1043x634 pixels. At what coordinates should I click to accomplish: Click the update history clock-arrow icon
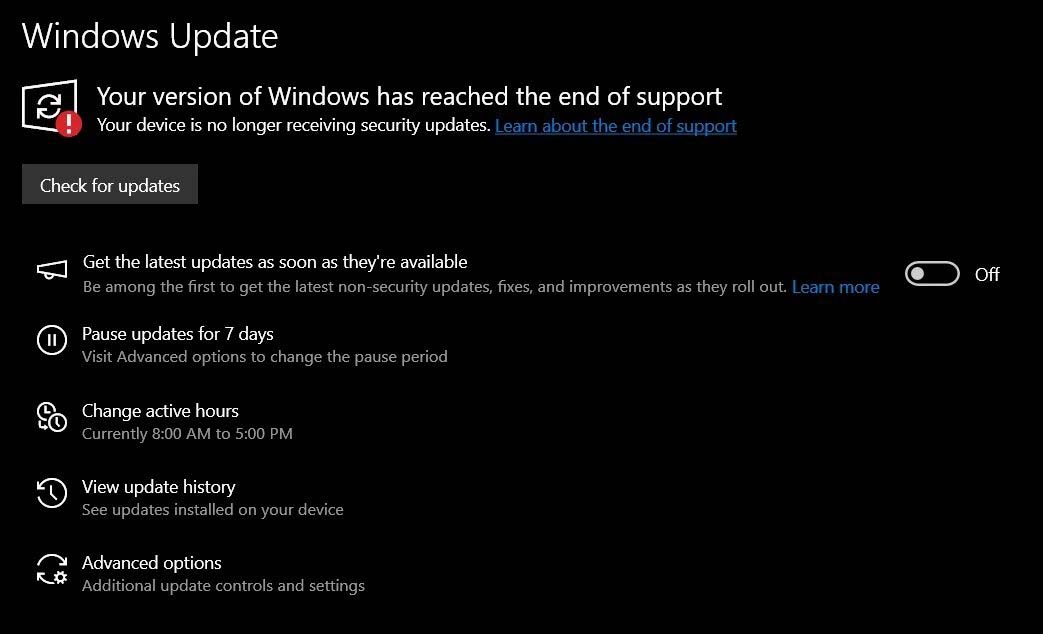[x=52, y=493]
